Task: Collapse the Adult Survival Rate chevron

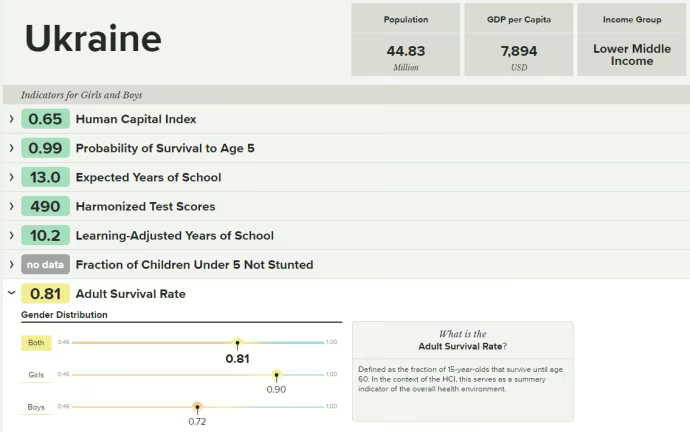Action: pyautogui.click(x=11, y=294)
